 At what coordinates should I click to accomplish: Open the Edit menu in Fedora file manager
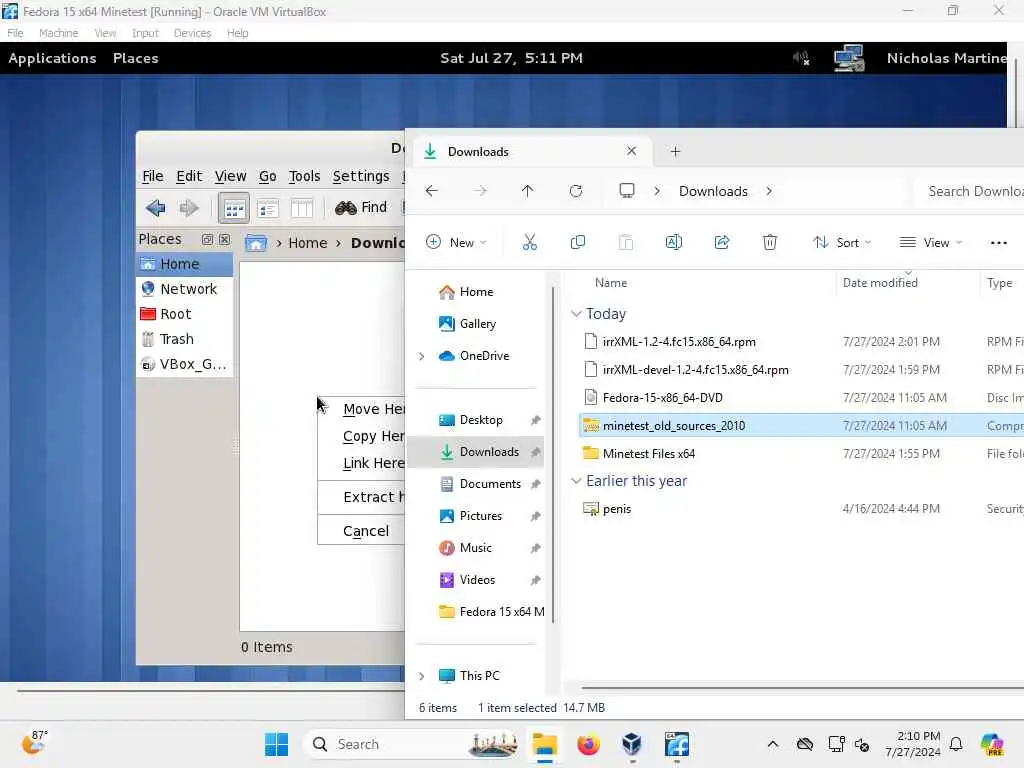coord(189,176)
